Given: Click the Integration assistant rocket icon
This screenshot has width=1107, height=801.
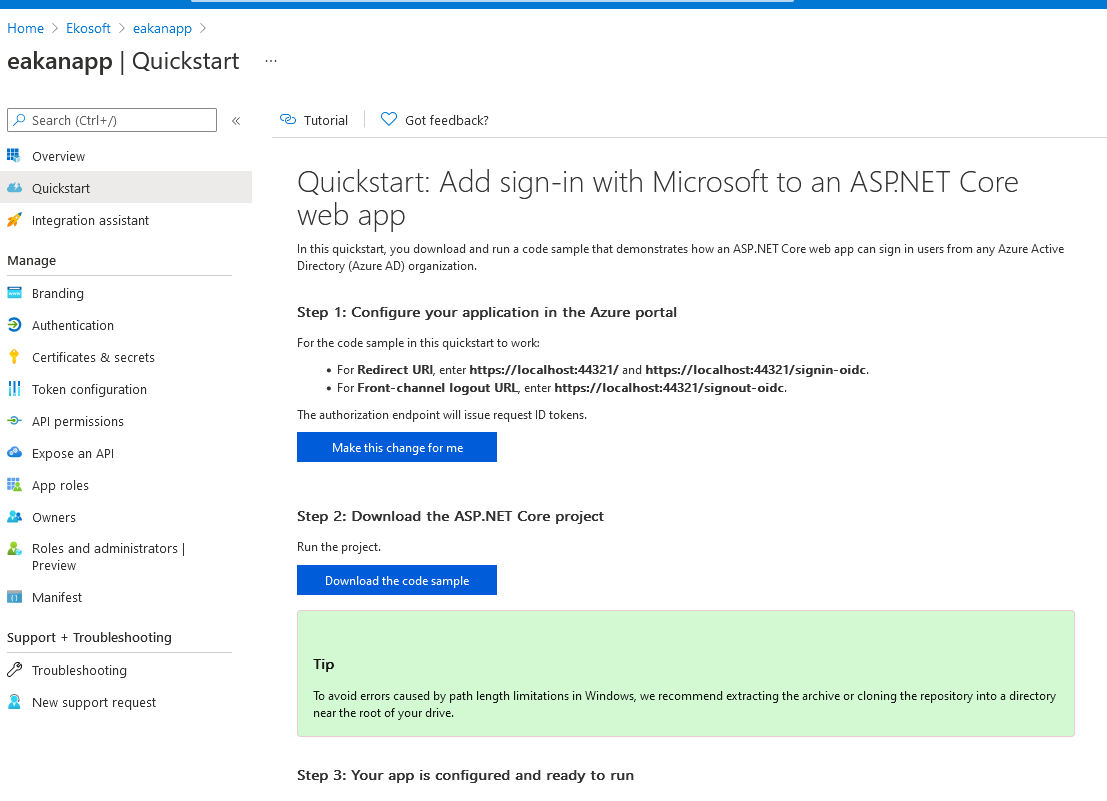Looking at the screenshot, I should [14, 220].
